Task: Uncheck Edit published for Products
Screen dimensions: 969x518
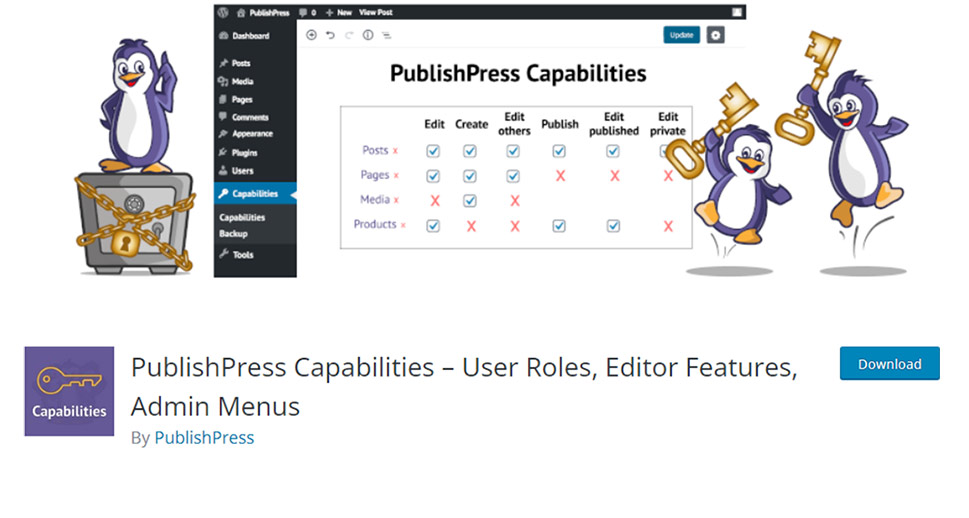Action: coord(613,226)
